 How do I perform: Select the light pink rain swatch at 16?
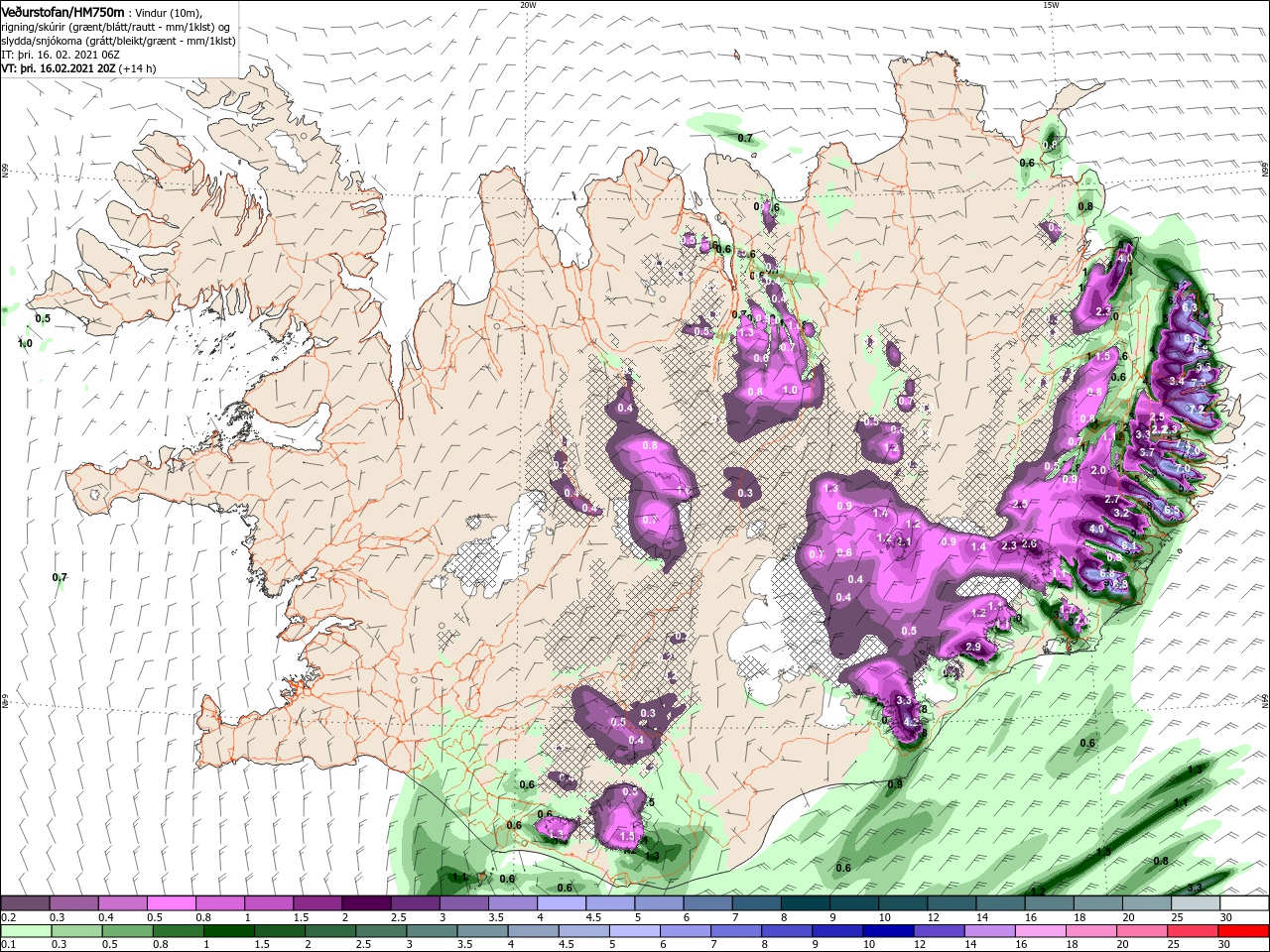coord(1040,931)
